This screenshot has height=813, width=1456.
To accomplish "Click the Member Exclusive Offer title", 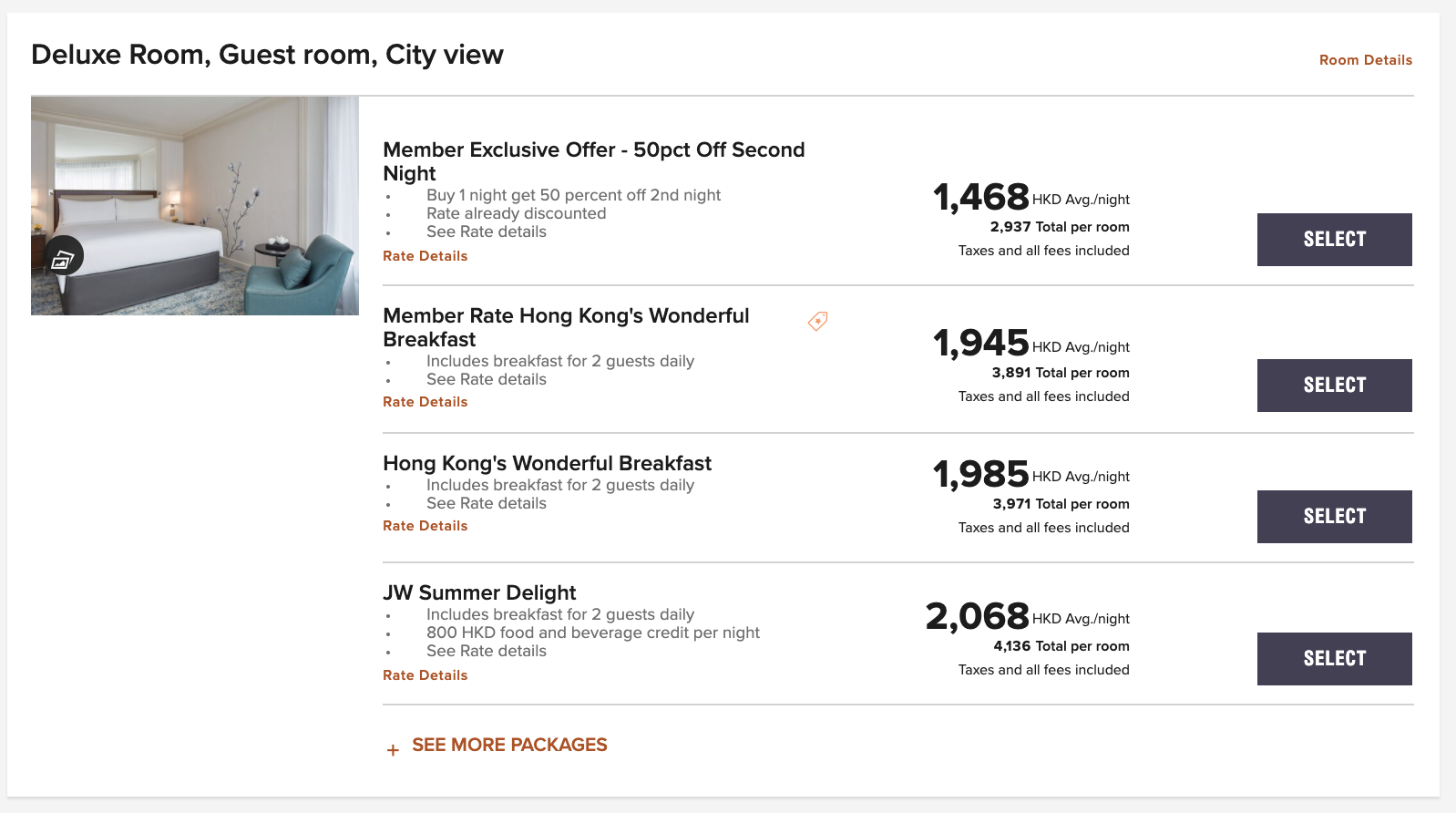I will (x=593, y=161).
